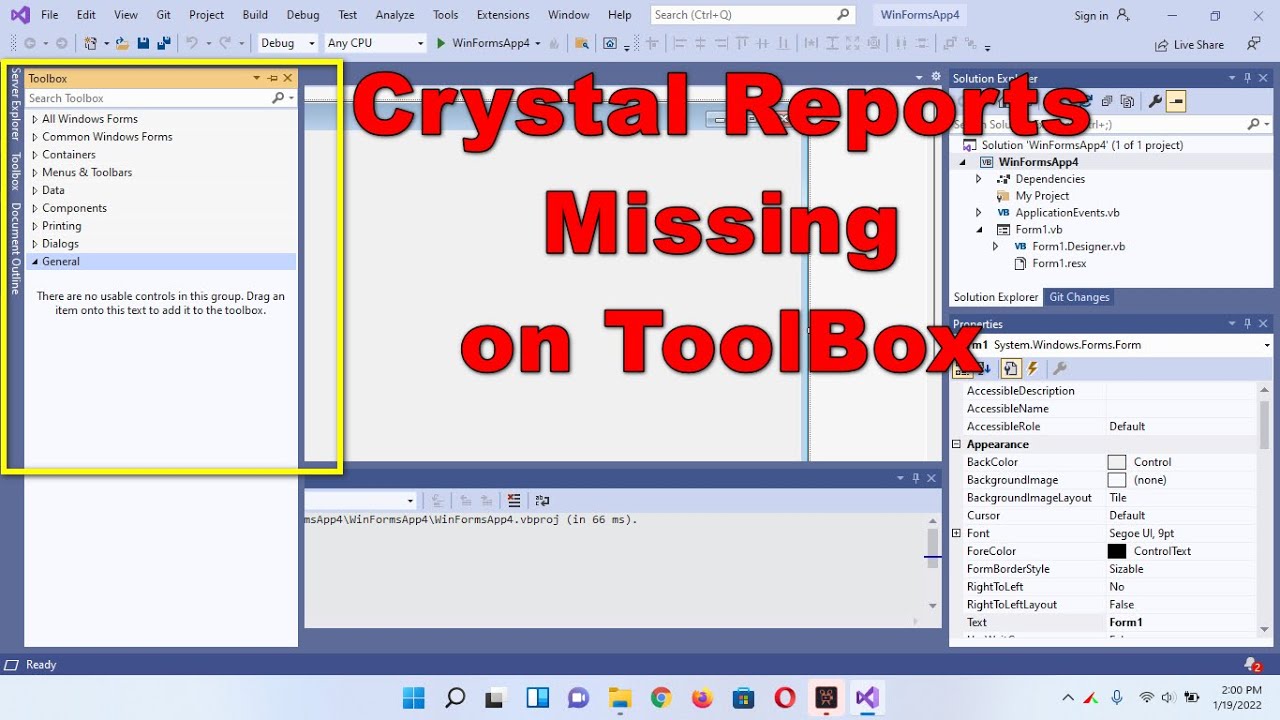Image resolution: width=1280 pixels, height=720 pixels.
Task: Click the Save All toolbar icon
Action: (162, 43)
